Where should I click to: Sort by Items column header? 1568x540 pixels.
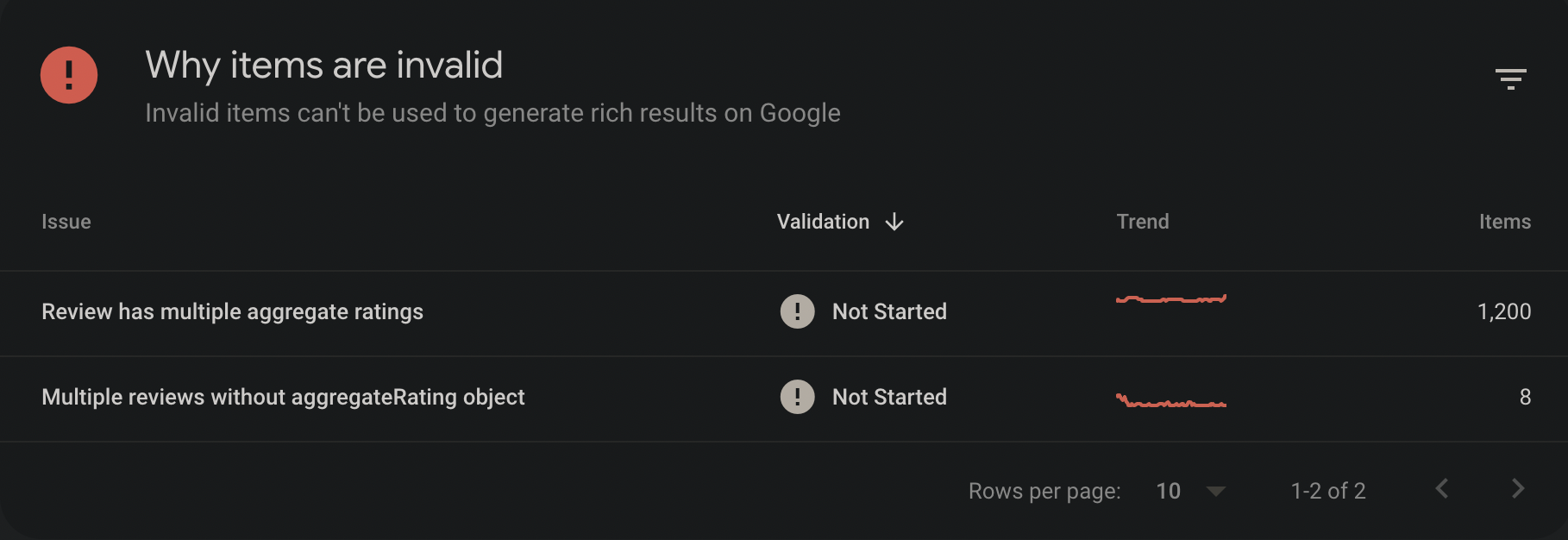1505,222
